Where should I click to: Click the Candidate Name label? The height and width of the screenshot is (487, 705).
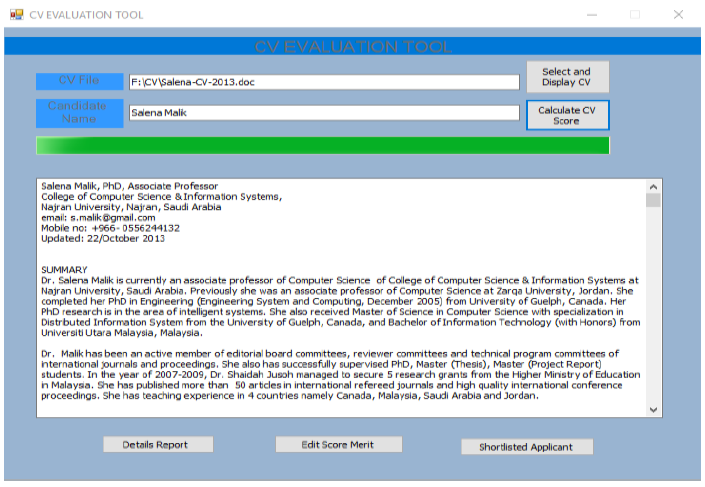[80, 113]
